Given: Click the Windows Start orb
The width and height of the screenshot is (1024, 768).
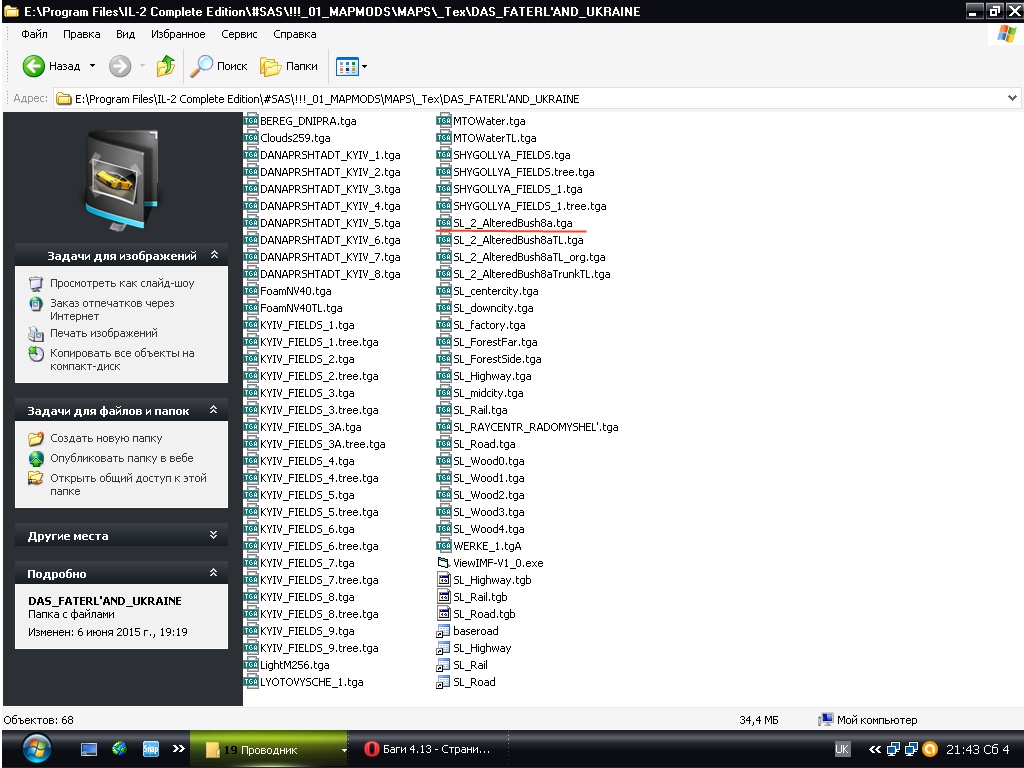Looking at the screenshot, I should (x=37, y=748).
